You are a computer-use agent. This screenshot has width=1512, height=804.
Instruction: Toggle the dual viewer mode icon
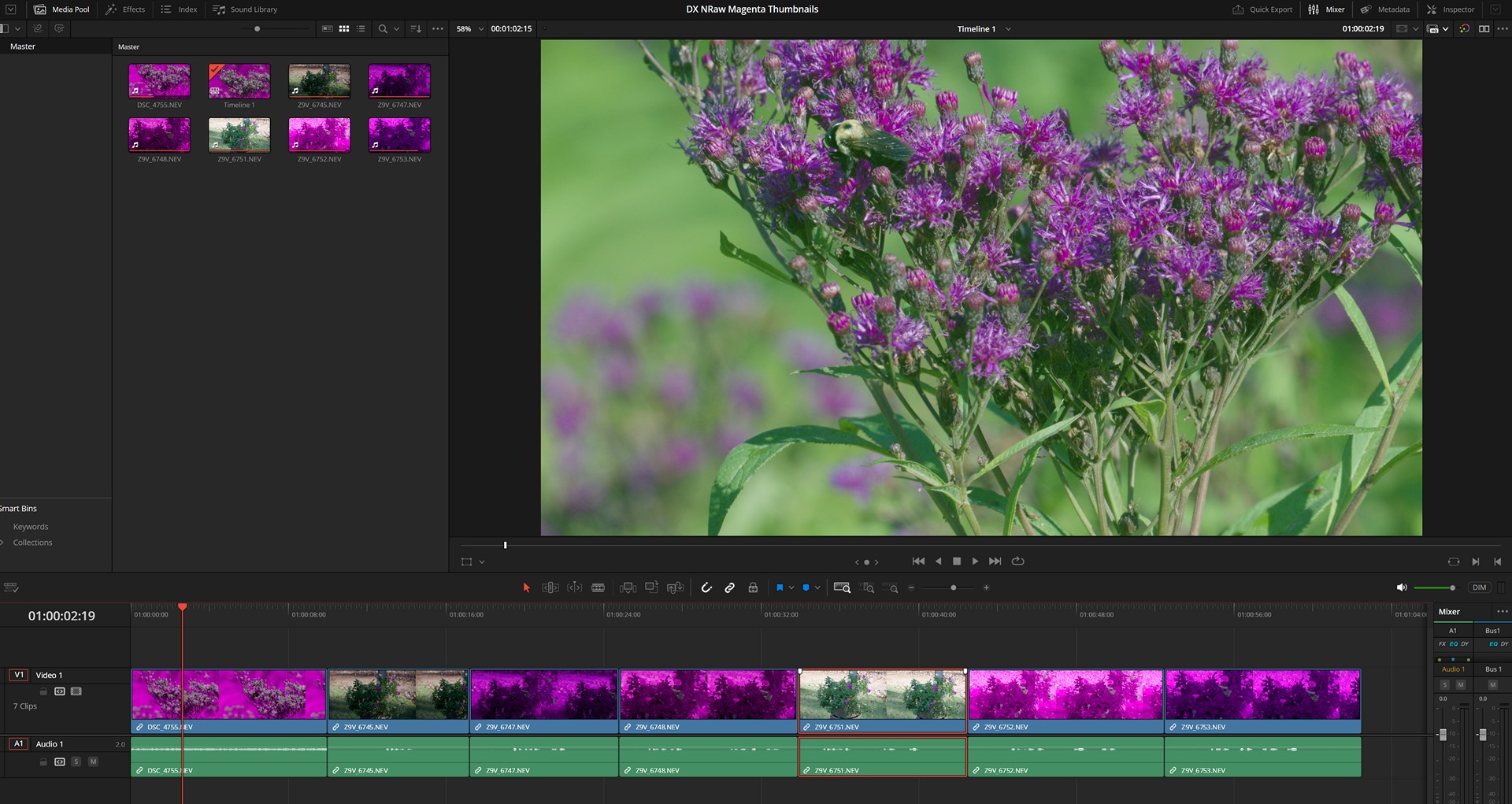1484,28
